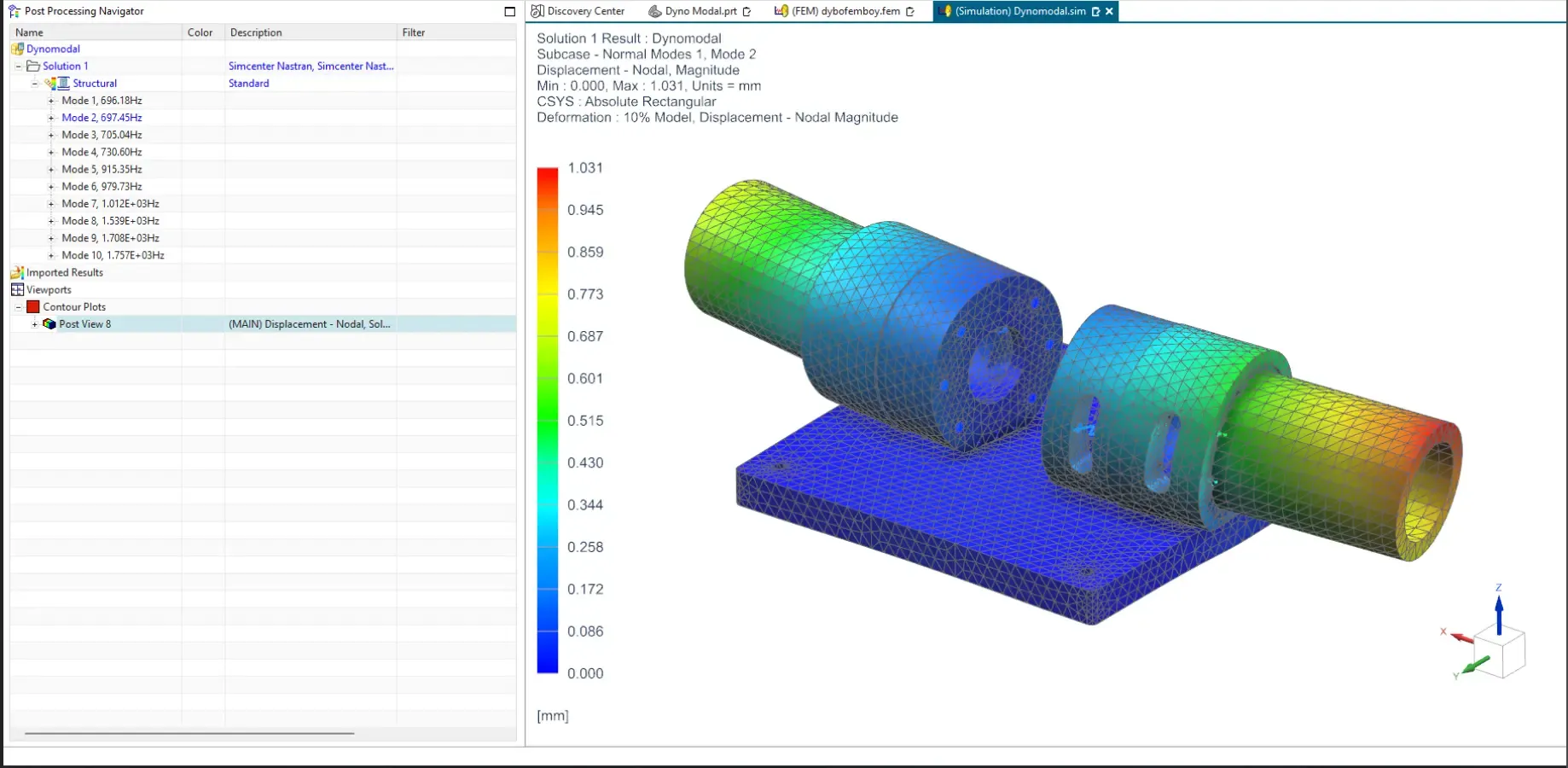
Task: Click the Description column header
Action: pos(311,32)
